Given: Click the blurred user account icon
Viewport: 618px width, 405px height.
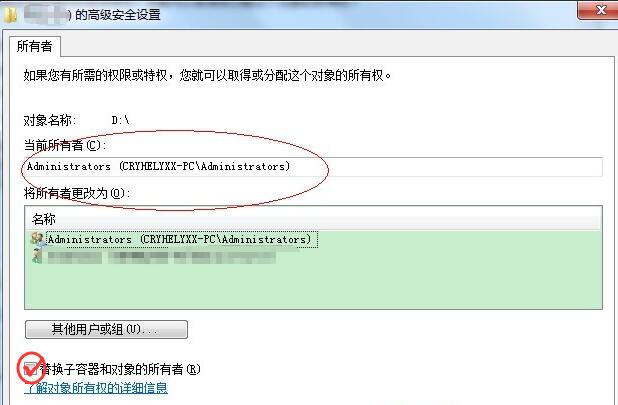Looking at the screenshot, I should point(37,256).
